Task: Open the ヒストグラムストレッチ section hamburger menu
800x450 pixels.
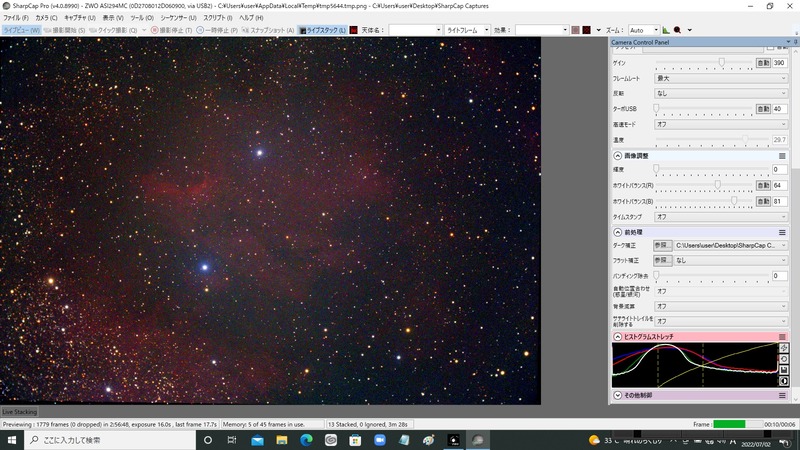Action: pos(782,337)
